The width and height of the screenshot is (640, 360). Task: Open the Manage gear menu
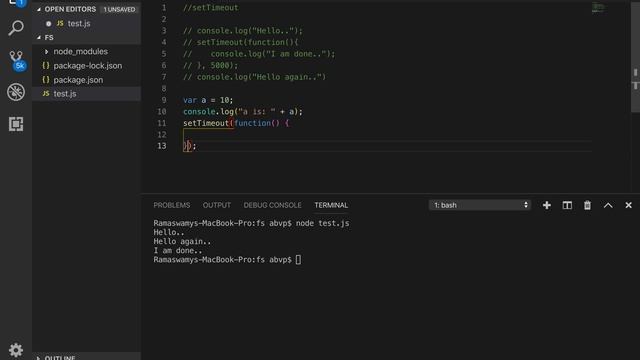click(16, 350)
